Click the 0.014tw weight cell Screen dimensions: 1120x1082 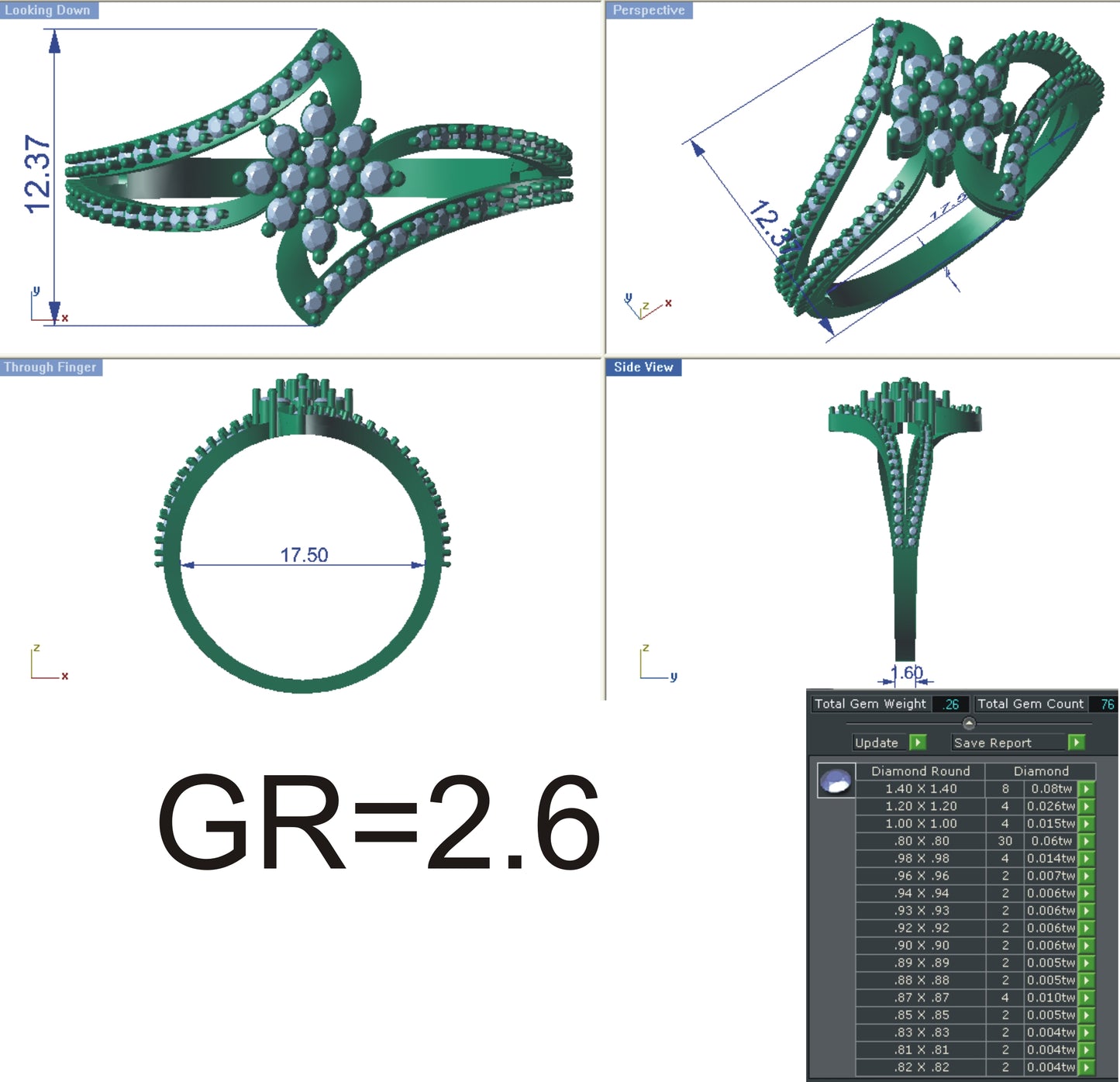(x=1051, y=859)
